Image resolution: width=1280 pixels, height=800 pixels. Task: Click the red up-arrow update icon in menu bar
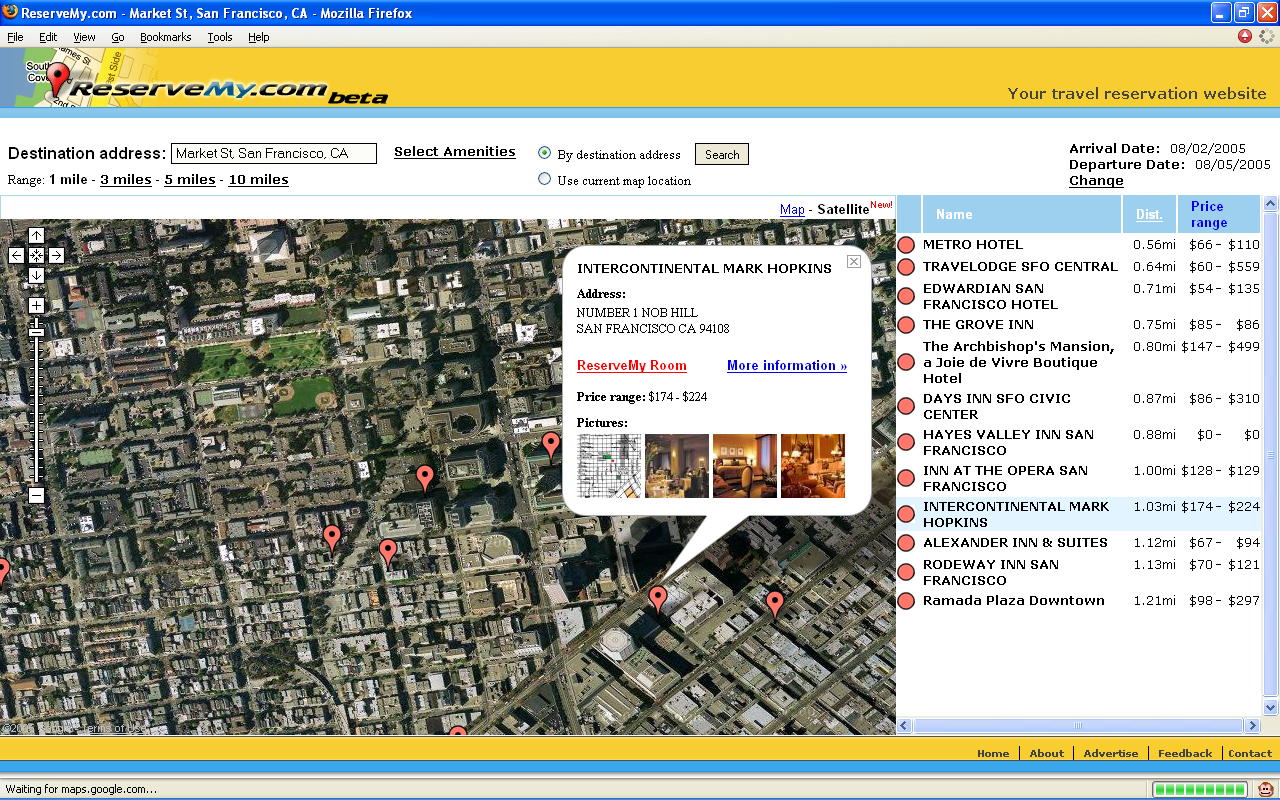pos(1245,36)
